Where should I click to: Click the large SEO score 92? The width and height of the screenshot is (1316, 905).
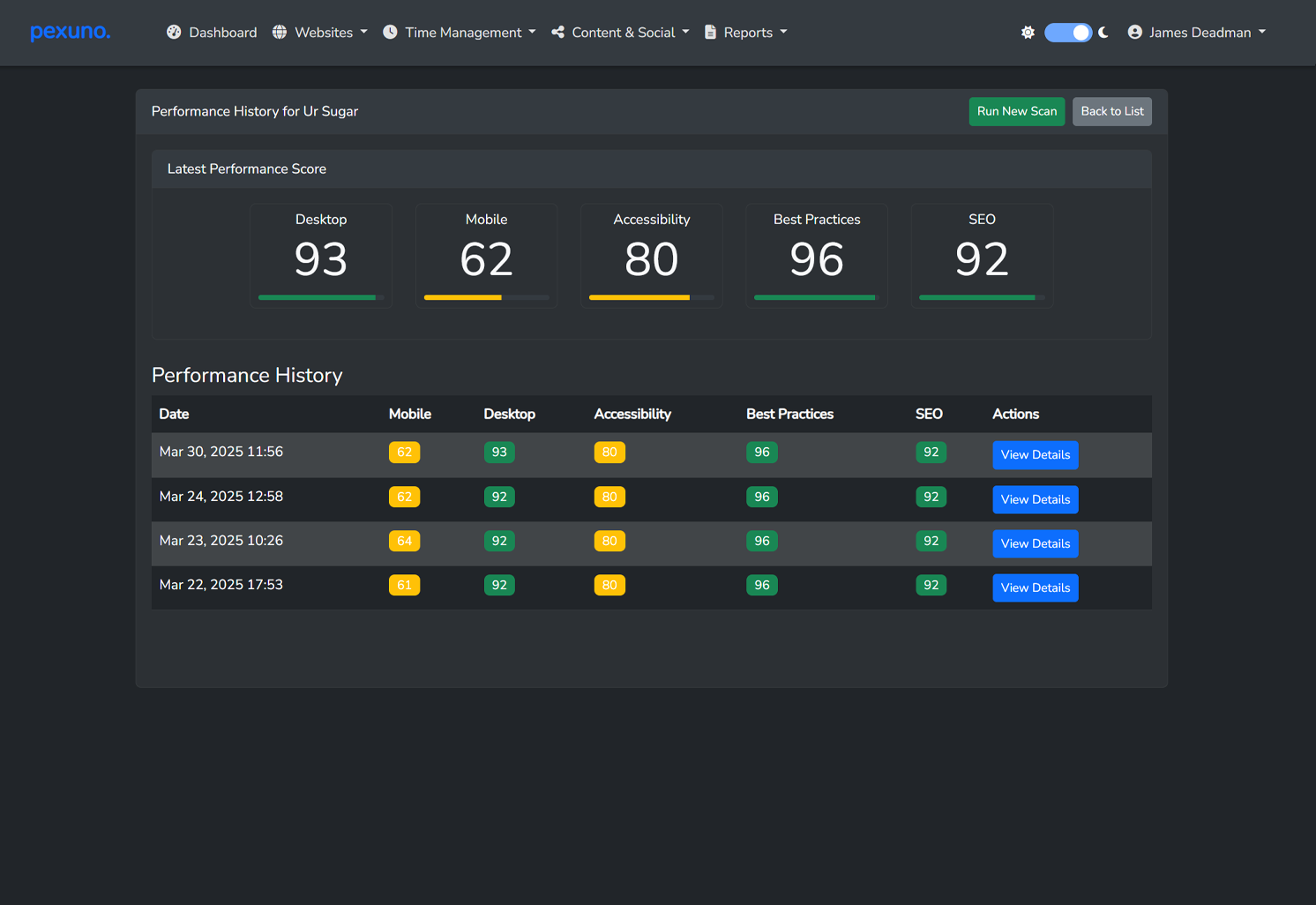(982, 259)
